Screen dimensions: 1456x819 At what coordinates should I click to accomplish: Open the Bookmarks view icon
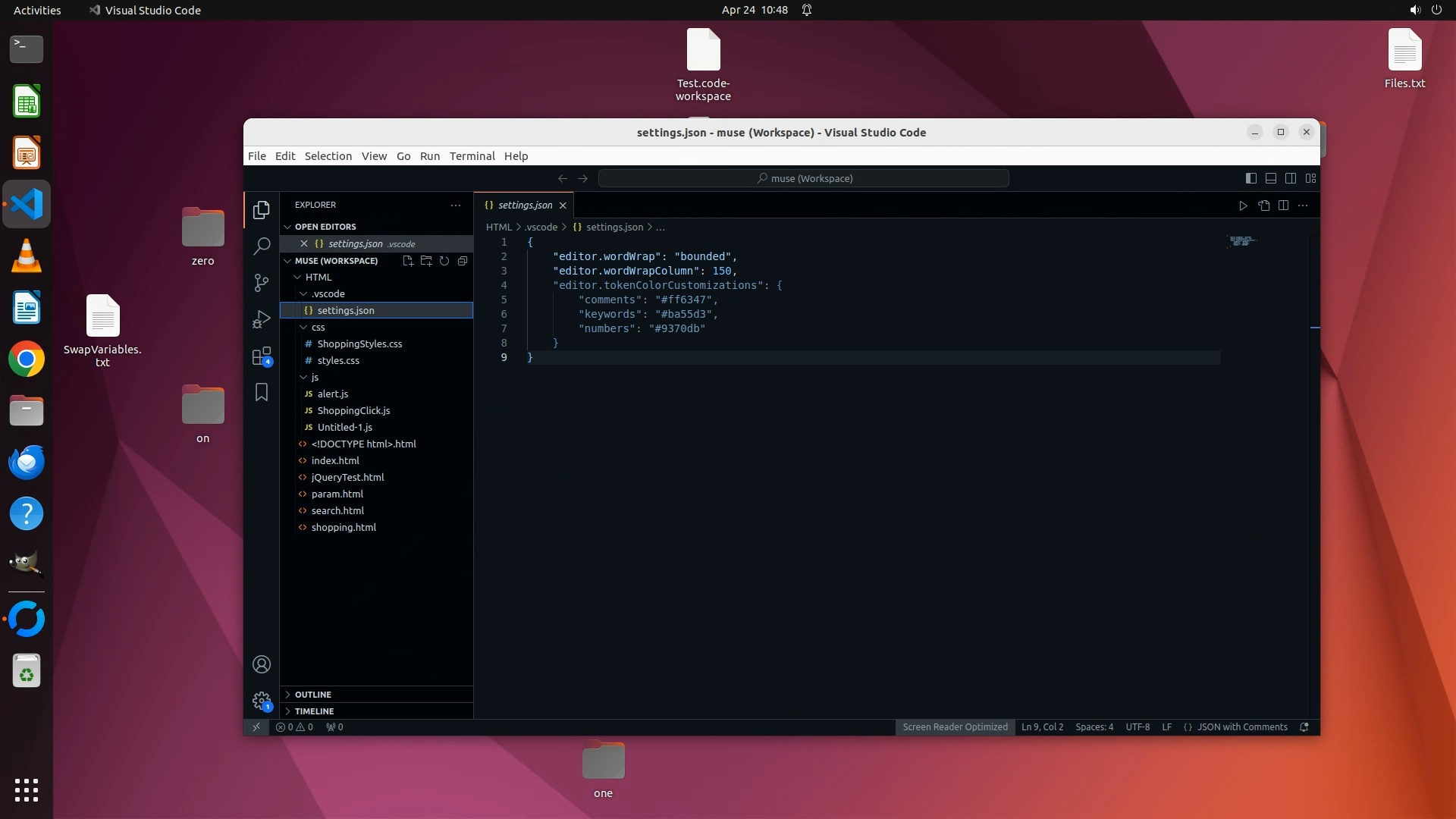[262, 392]
